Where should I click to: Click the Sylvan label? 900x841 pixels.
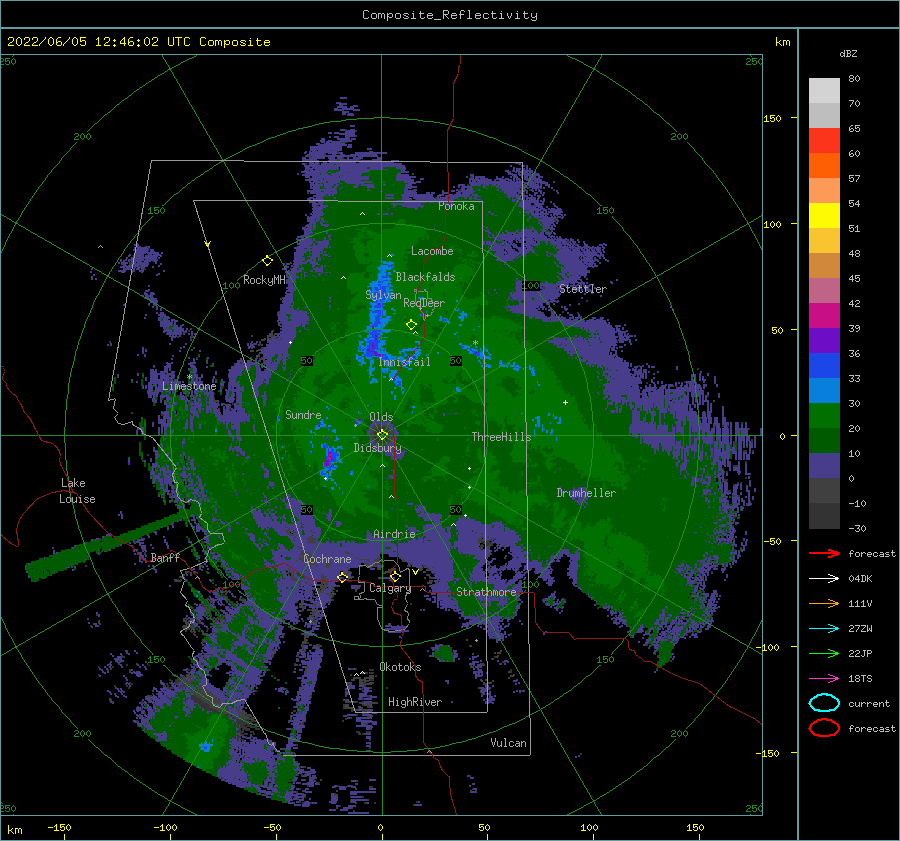[383, 295]
